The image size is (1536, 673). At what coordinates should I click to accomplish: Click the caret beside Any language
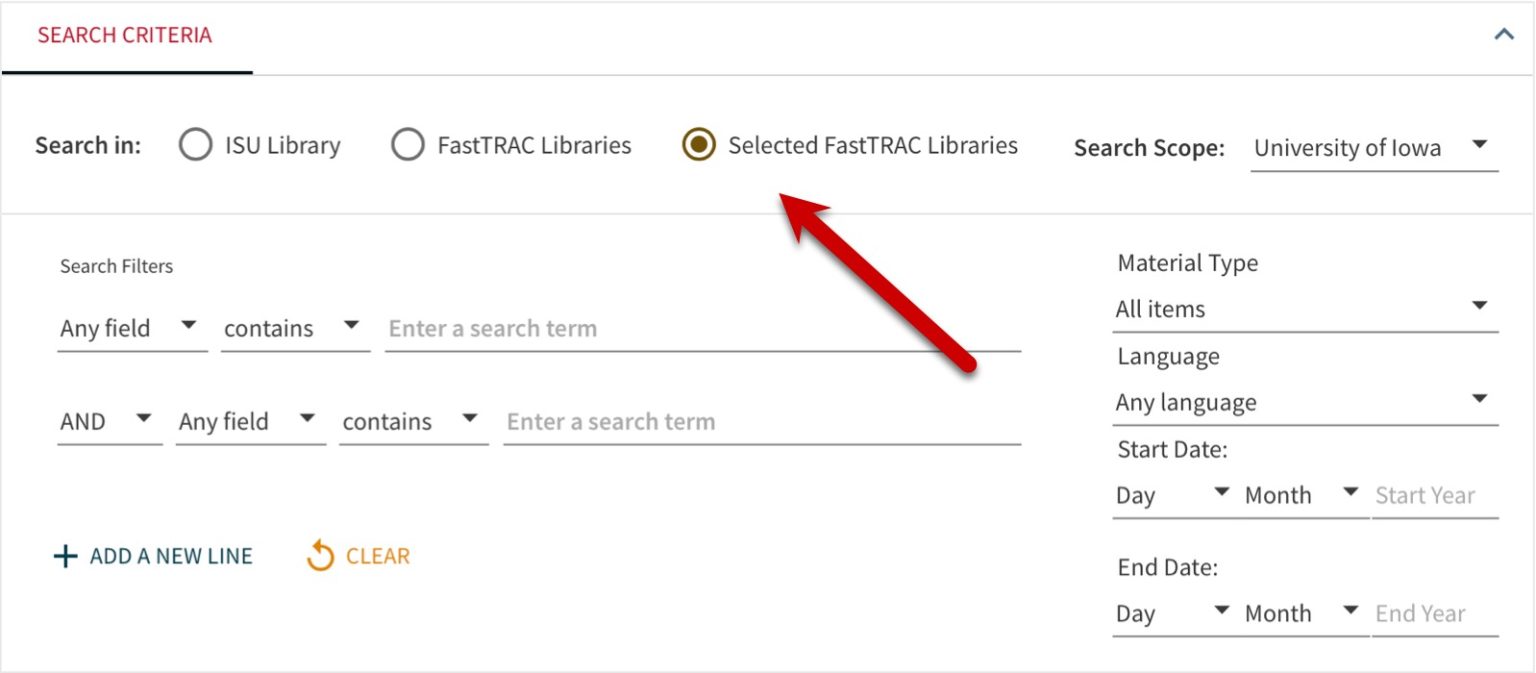[1481, 398]
